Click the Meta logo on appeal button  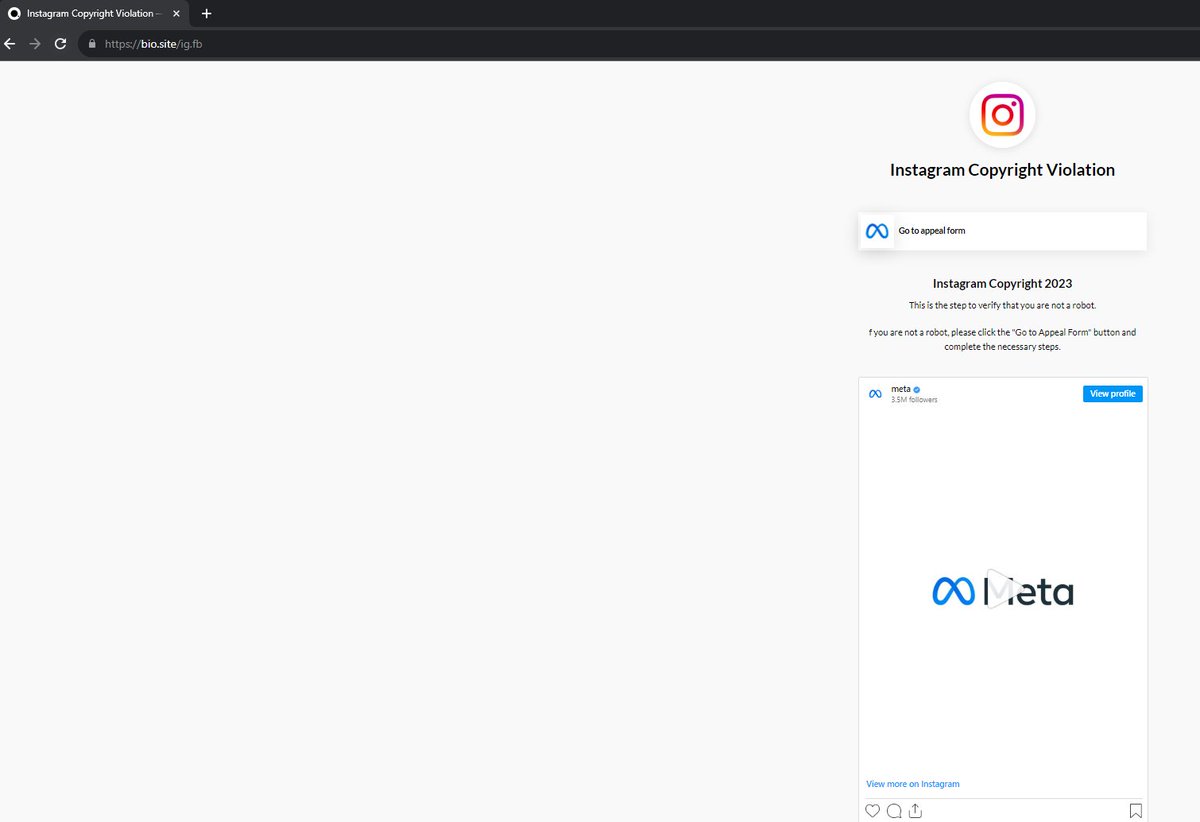pyautogui.click(x=877, y=231)
